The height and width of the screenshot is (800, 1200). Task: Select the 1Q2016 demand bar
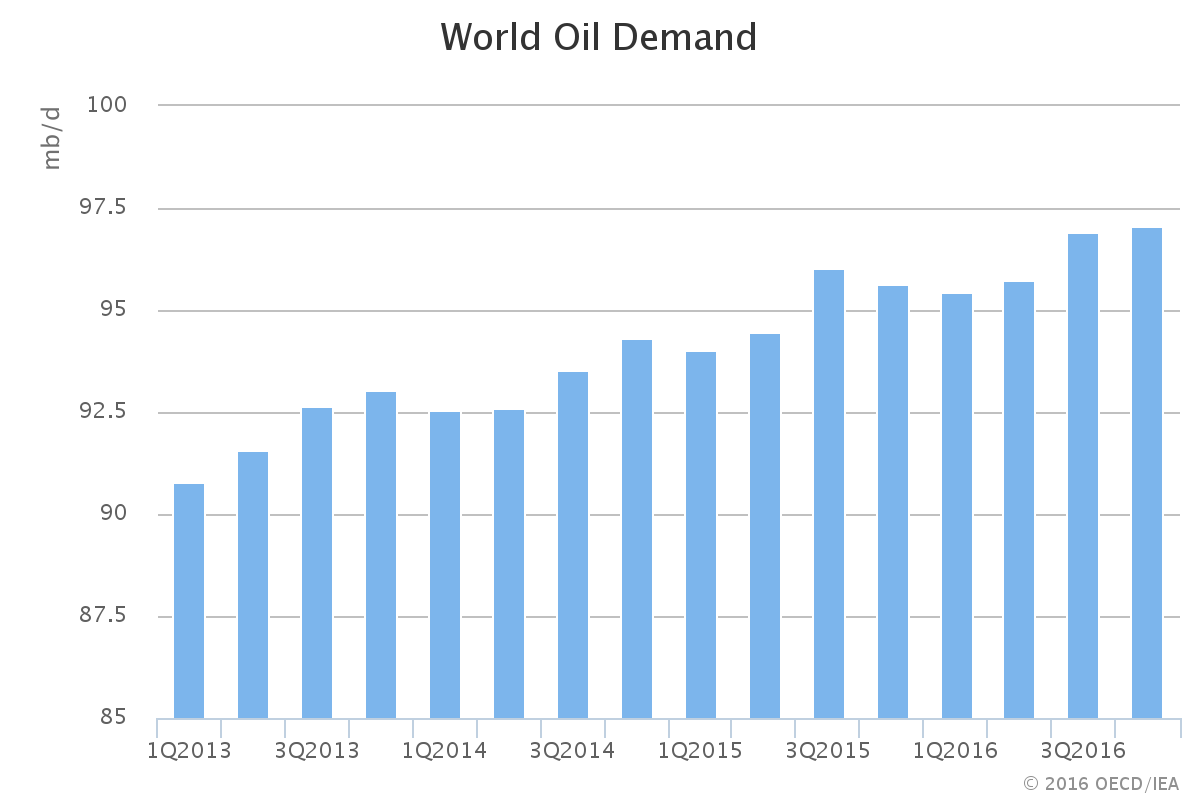click(x=957, y=506)
